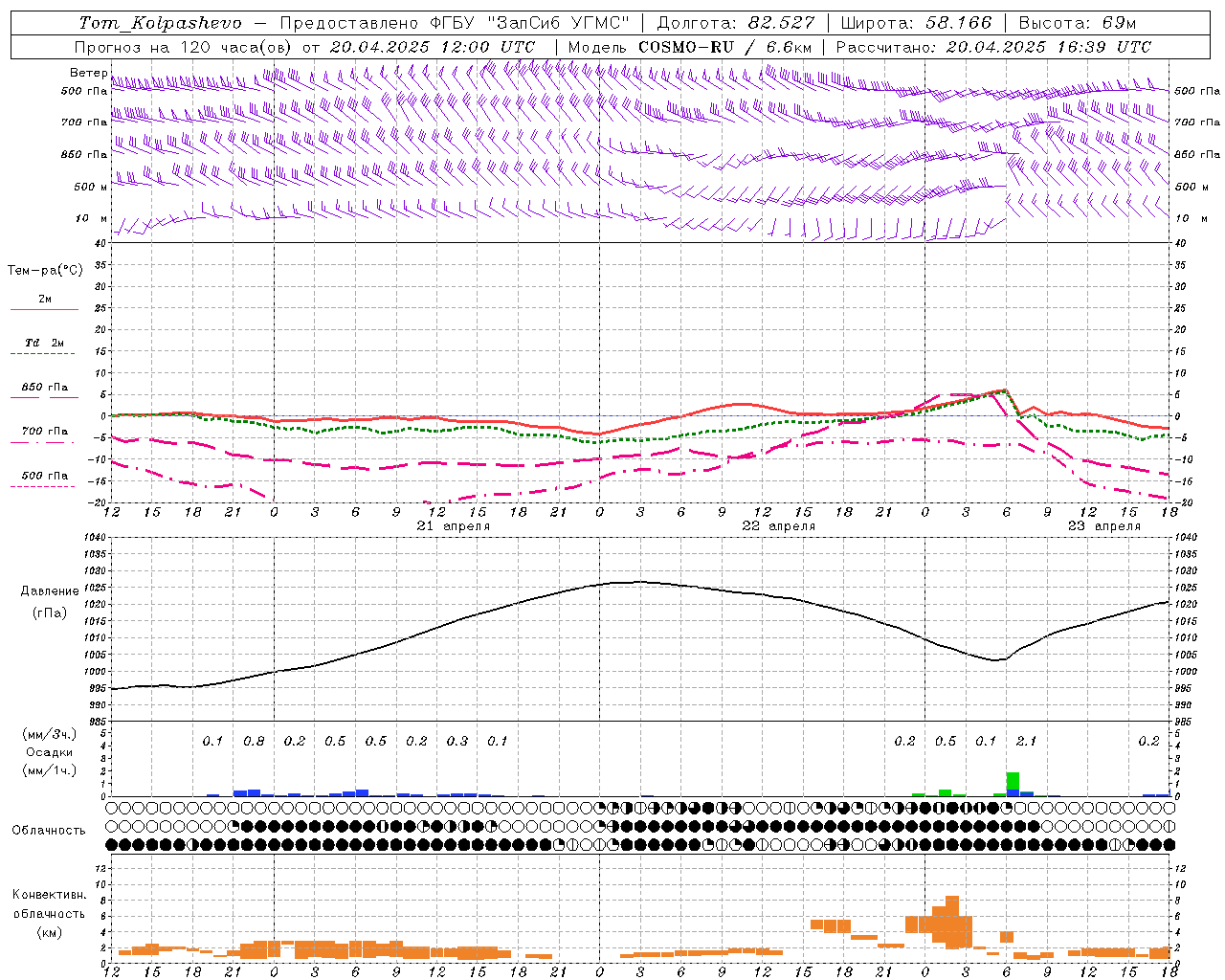Viewport: 1225px width, 980px height.
Task: Click the '2.1' precipitation value
Action: point(1026,741)
